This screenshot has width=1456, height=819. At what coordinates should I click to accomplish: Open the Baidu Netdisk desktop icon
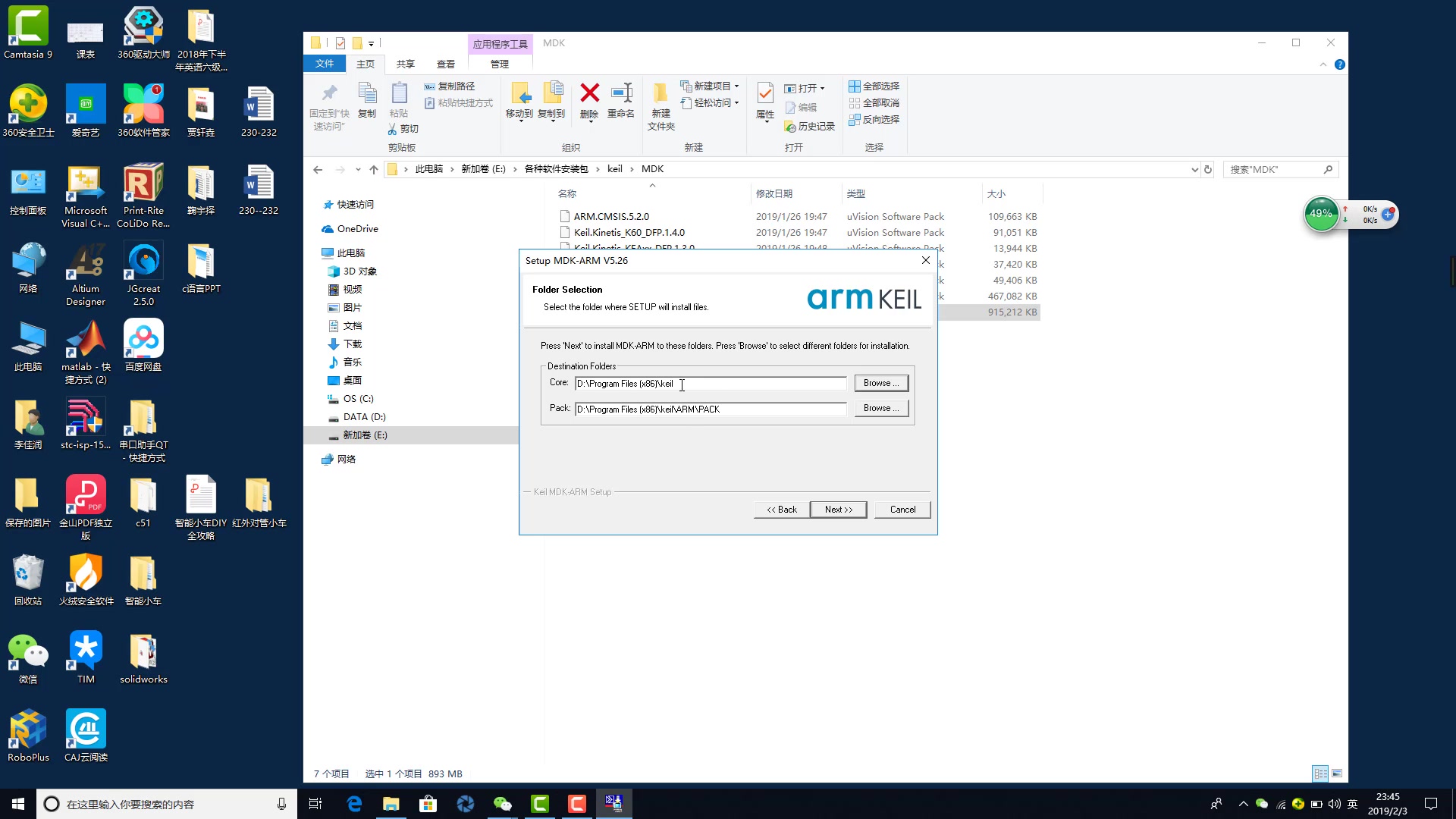tap(143, 339)
